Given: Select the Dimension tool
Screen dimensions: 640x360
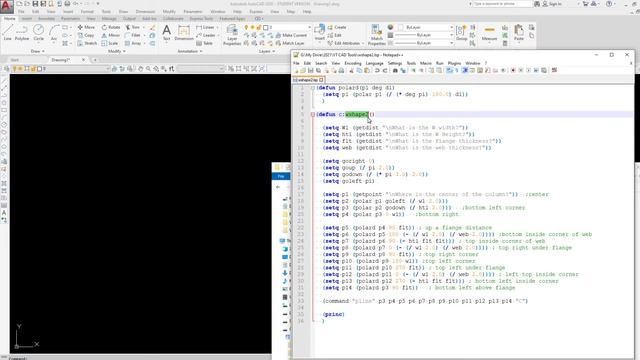Looking at the screenshot, I should click(184, 32).
